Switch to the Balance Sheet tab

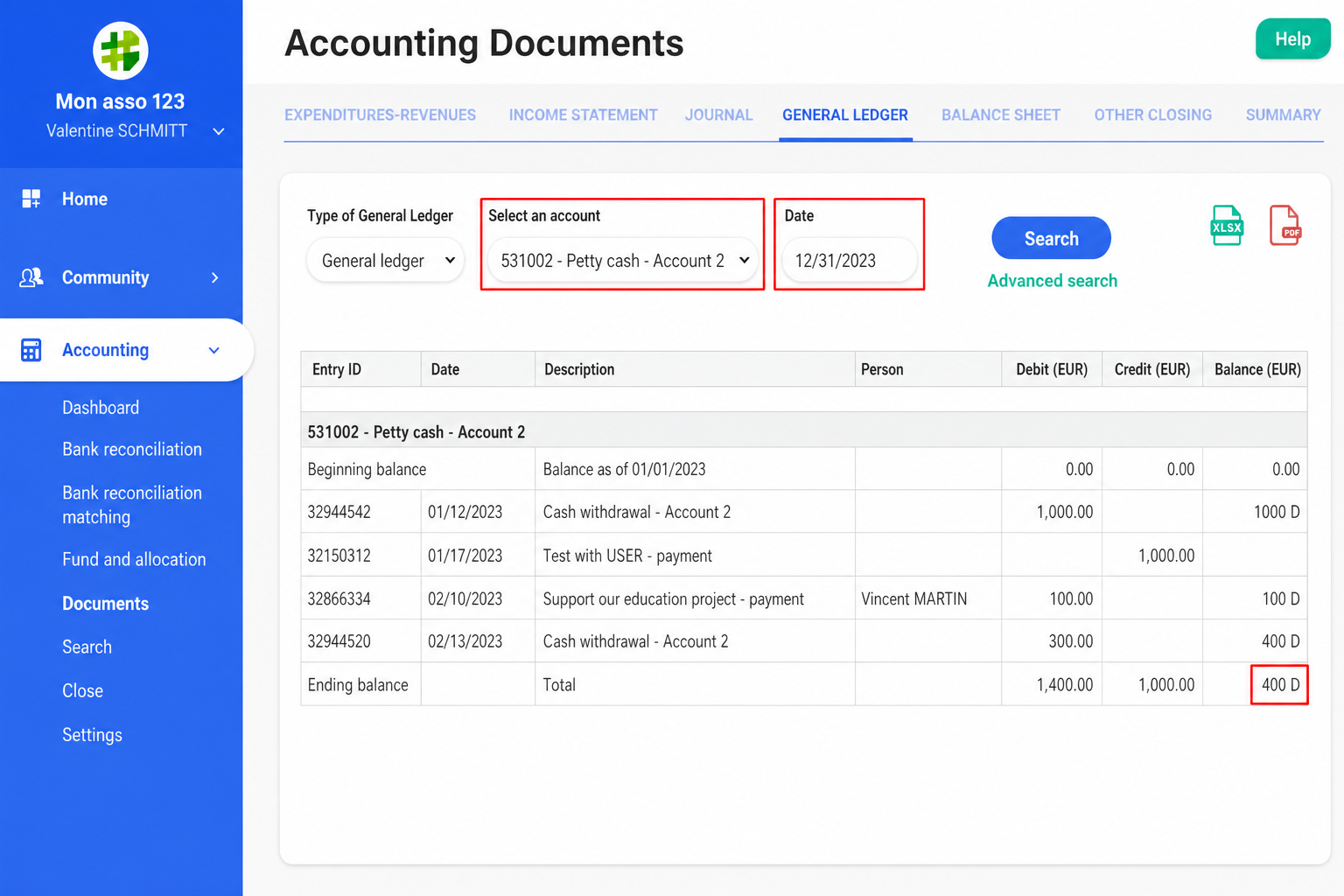[1001, 115]
